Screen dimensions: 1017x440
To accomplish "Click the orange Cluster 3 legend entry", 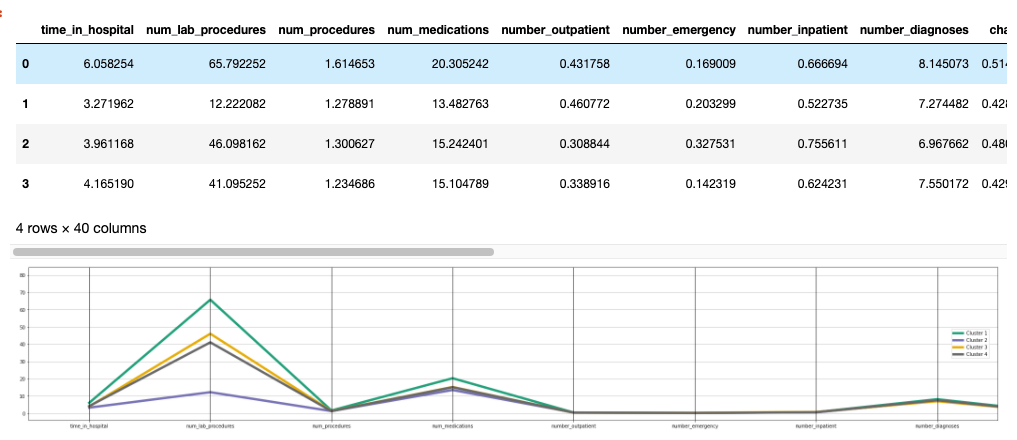I will (x=970, y=347).
